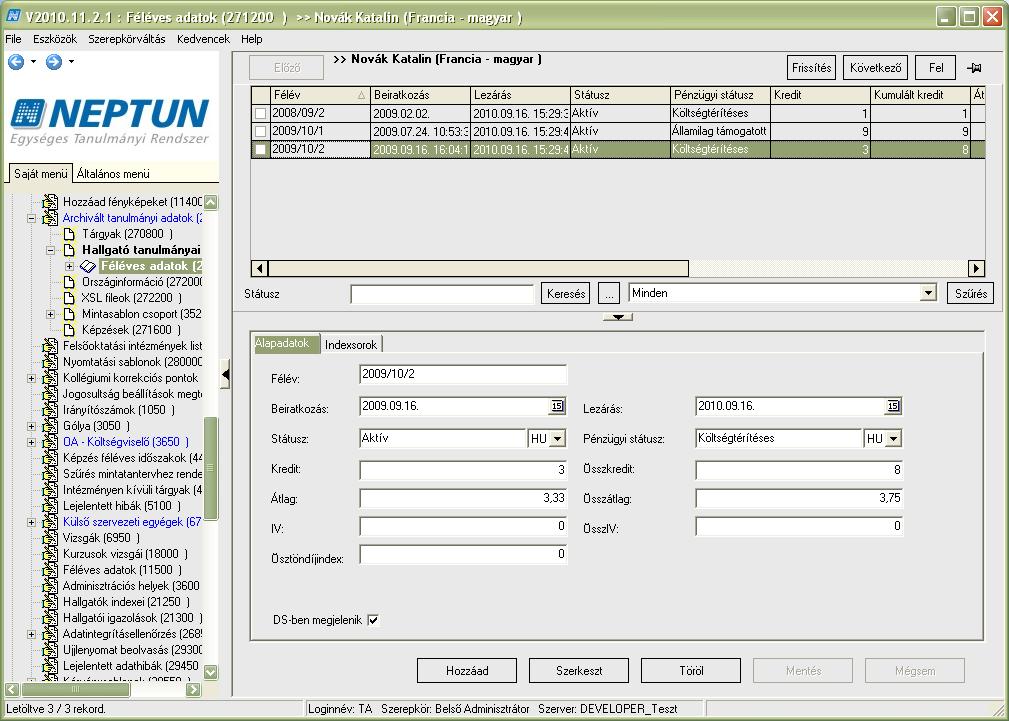Click the icon beside XSL fileok
Viewport: 1009px width, 721px height.
[x=69, y=297]
